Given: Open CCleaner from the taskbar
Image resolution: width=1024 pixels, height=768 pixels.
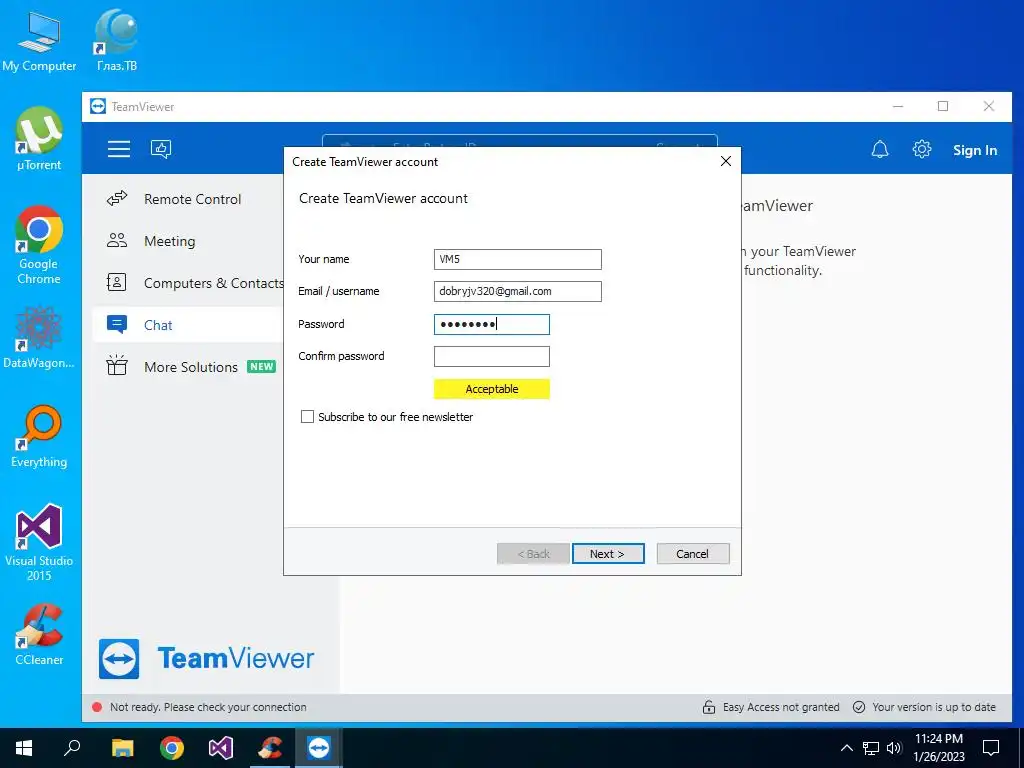Looking at the screenshot, I should [x=270, y=748].
